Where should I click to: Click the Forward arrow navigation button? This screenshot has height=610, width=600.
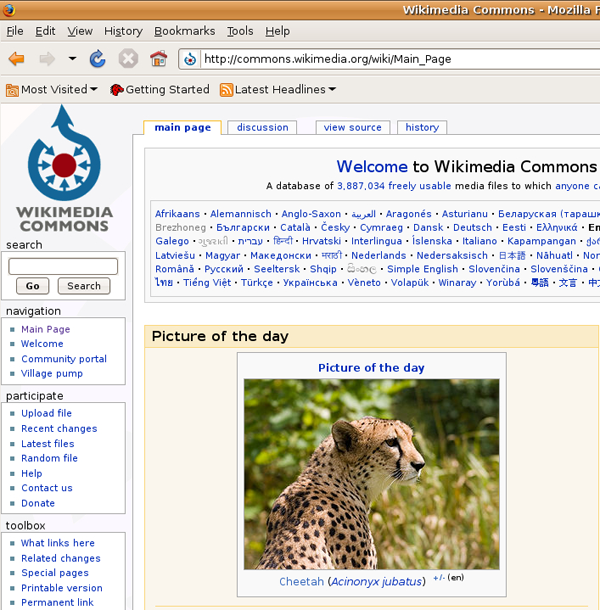coord(47,59)
